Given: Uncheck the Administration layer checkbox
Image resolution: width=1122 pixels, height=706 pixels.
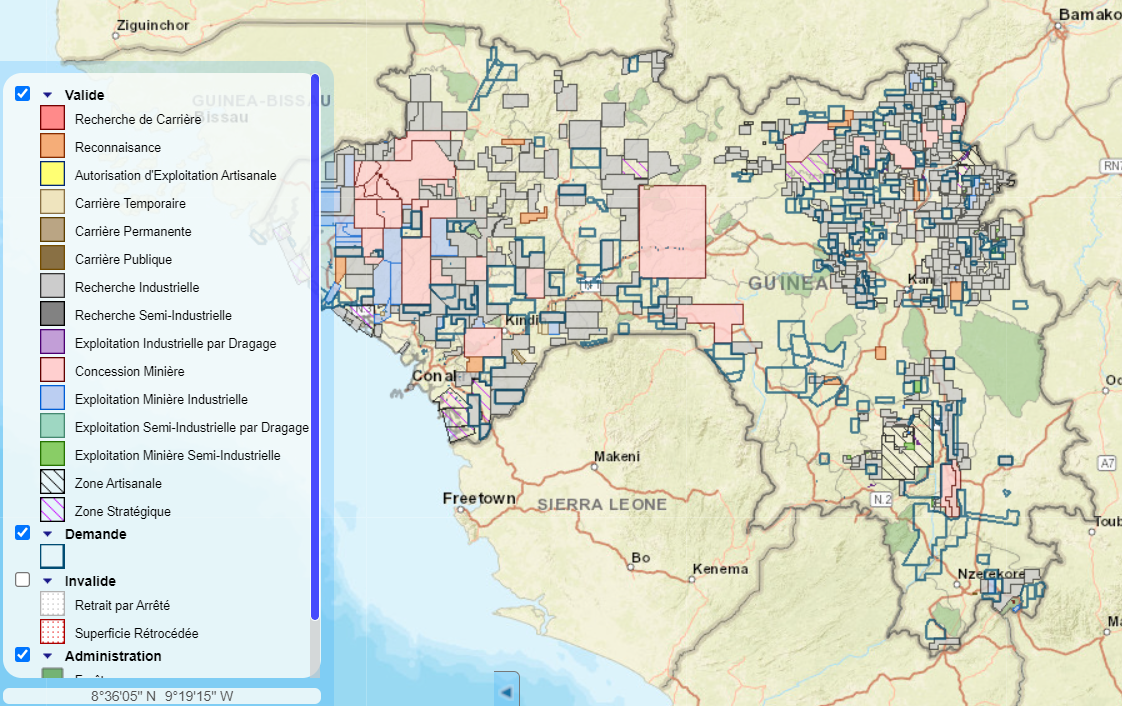Looking at the screenshot, I should (x=23, y=654).
